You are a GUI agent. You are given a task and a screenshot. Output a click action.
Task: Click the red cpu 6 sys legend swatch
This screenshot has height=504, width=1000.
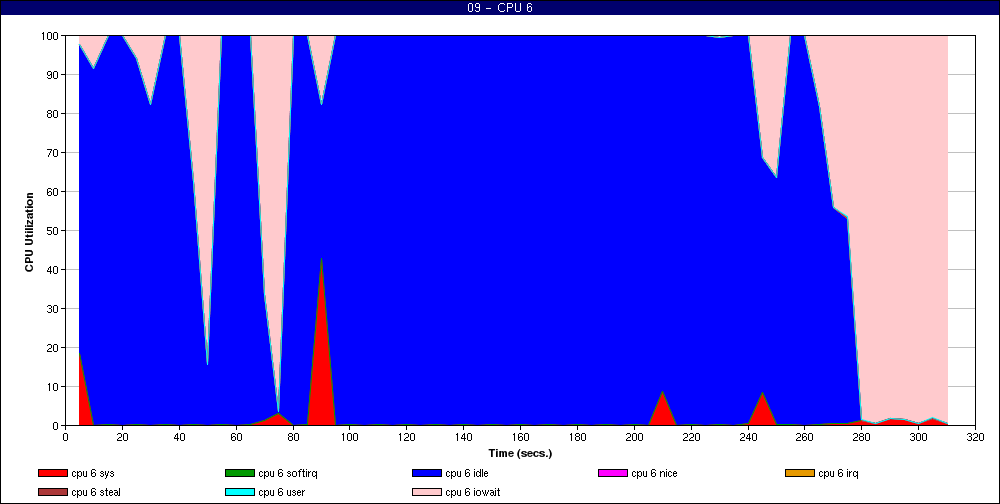point(52,473)
